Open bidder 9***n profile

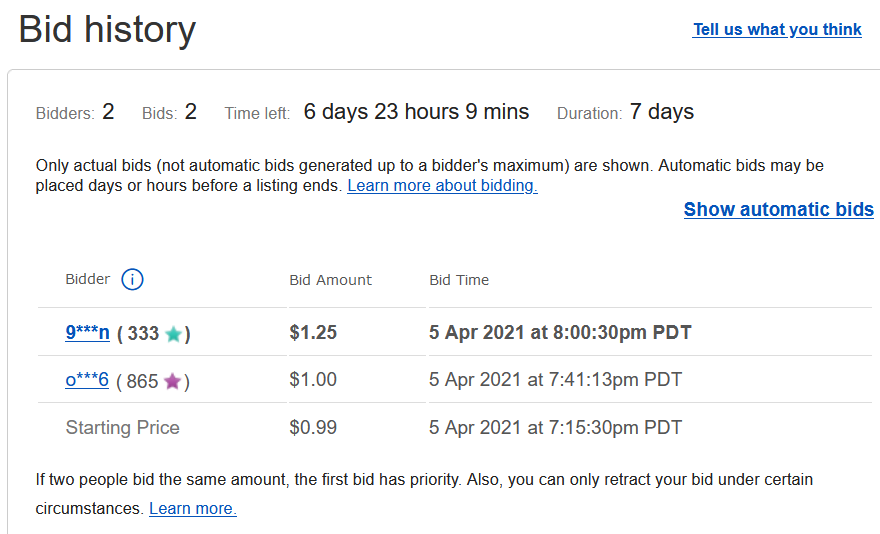[x=88, y=333]
